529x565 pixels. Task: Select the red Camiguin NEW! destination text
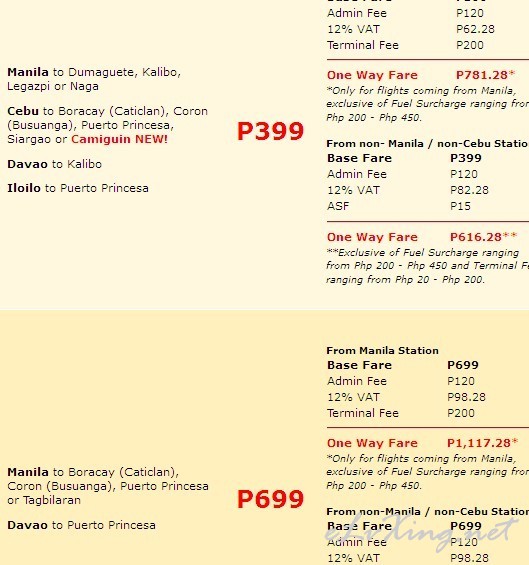(119, 139)
